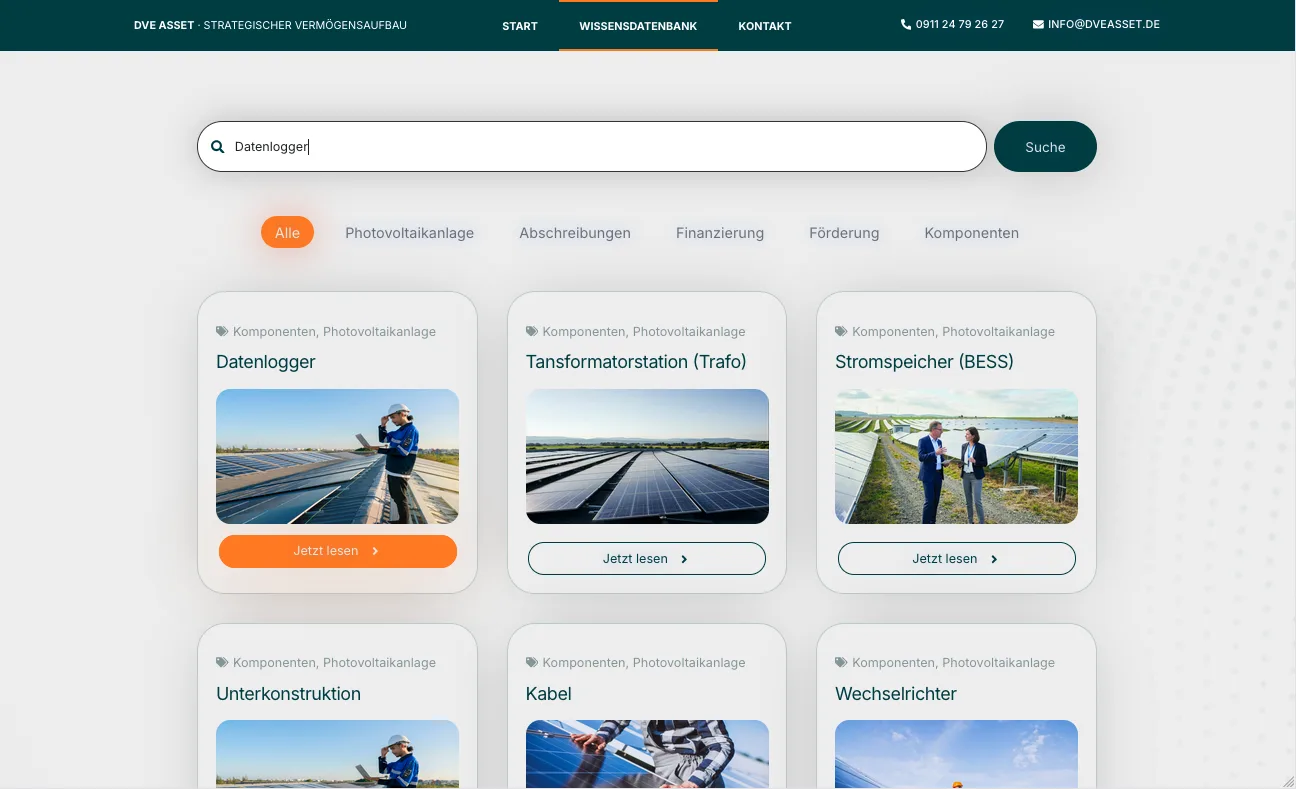
Task: Open the Wechselrichter card title
Action: pyautogui.click(x=896, y=694)
